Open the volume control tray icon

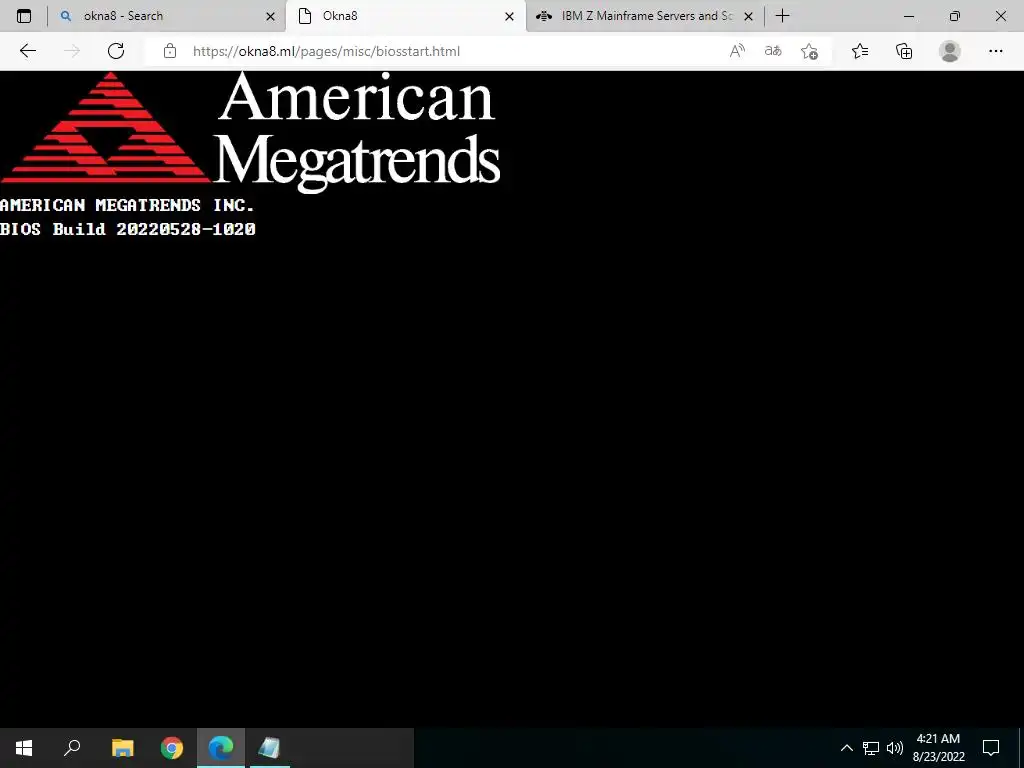(x=895, y=748)
